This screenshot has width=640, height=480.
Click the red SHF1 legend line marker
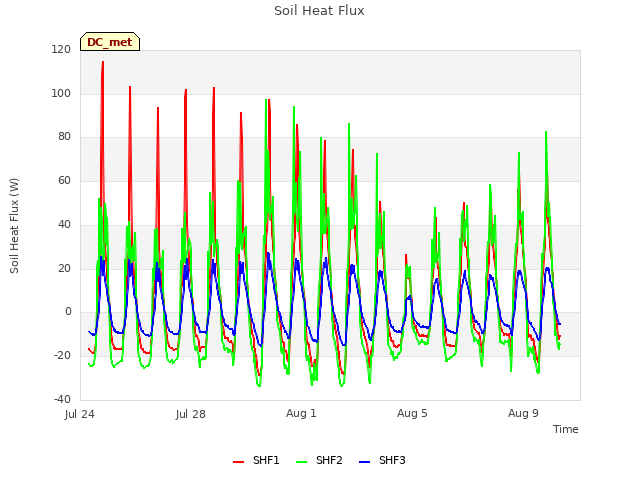coord(238,461)
